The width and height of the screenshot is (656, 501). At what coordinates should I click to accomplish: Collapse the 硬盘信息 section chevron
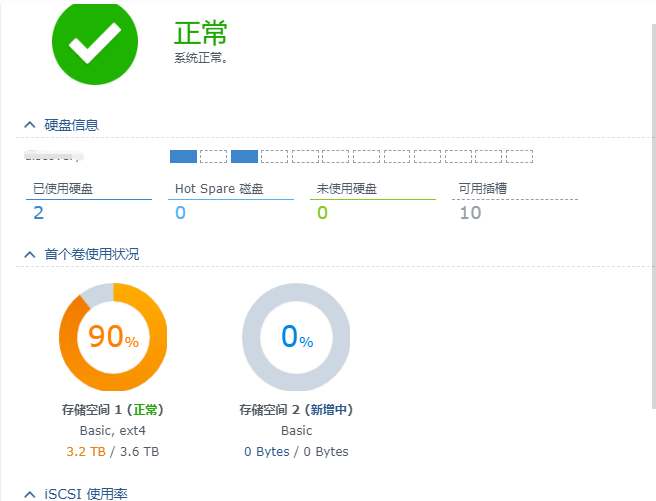30,125
